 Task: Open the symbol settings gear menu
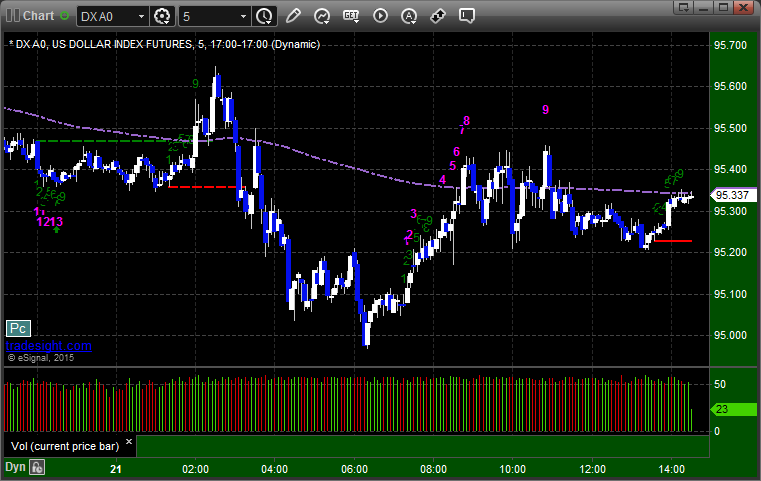click(162, 16)
